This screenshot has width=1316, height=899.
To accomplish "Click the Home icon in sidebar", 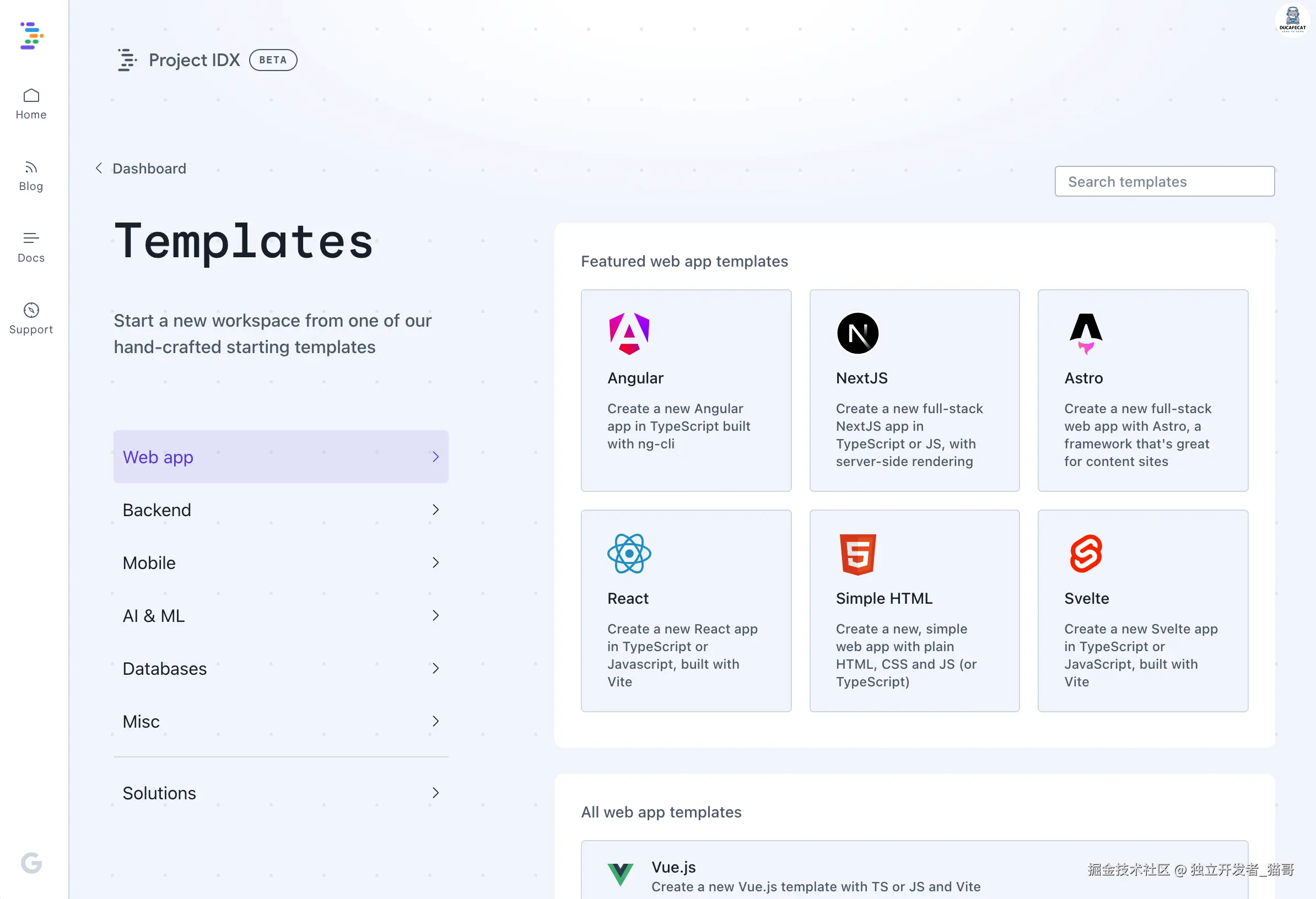I will click(x=31, y=96).
